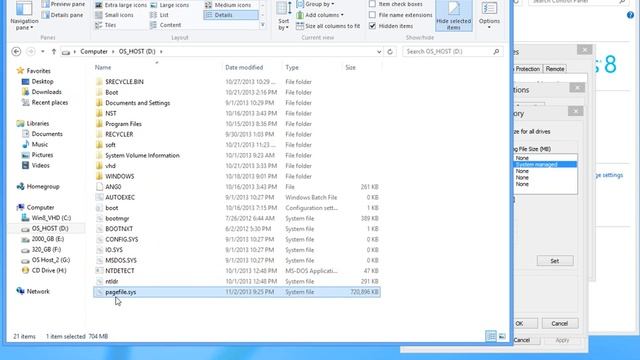Screen dimensions: 640x360
Task: Open the Protection tab in System Properties
Action: pyautogui.click(x=527, y=69)
